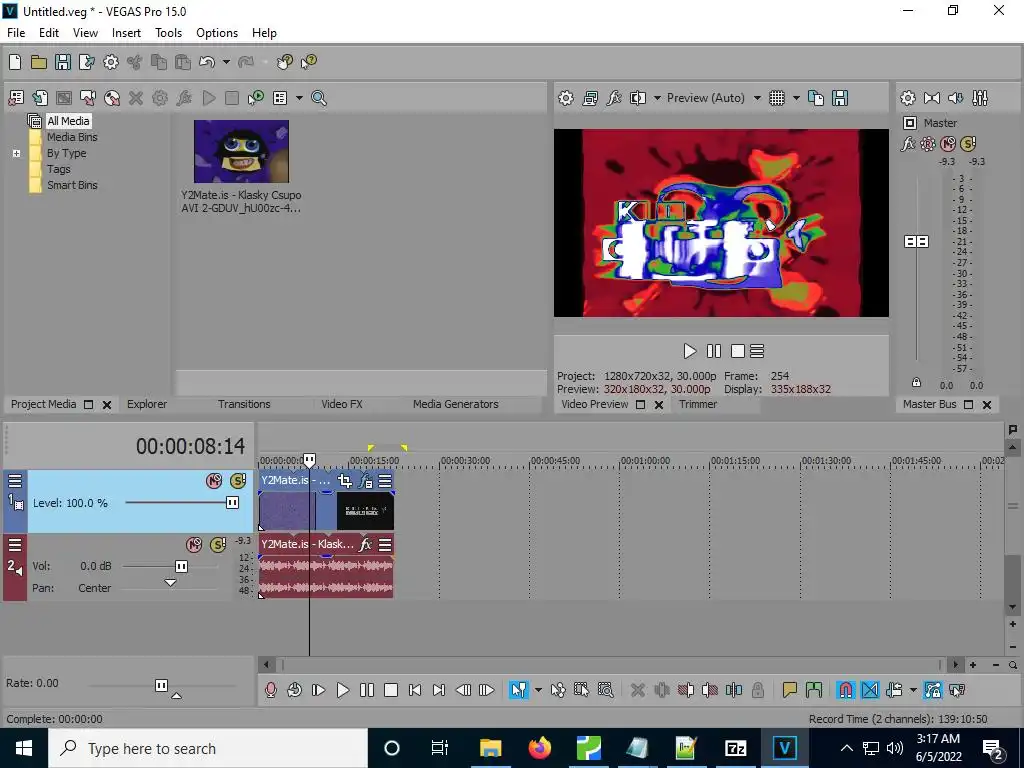Open Firefox from the Windows taskbar

tap(539, 748)
